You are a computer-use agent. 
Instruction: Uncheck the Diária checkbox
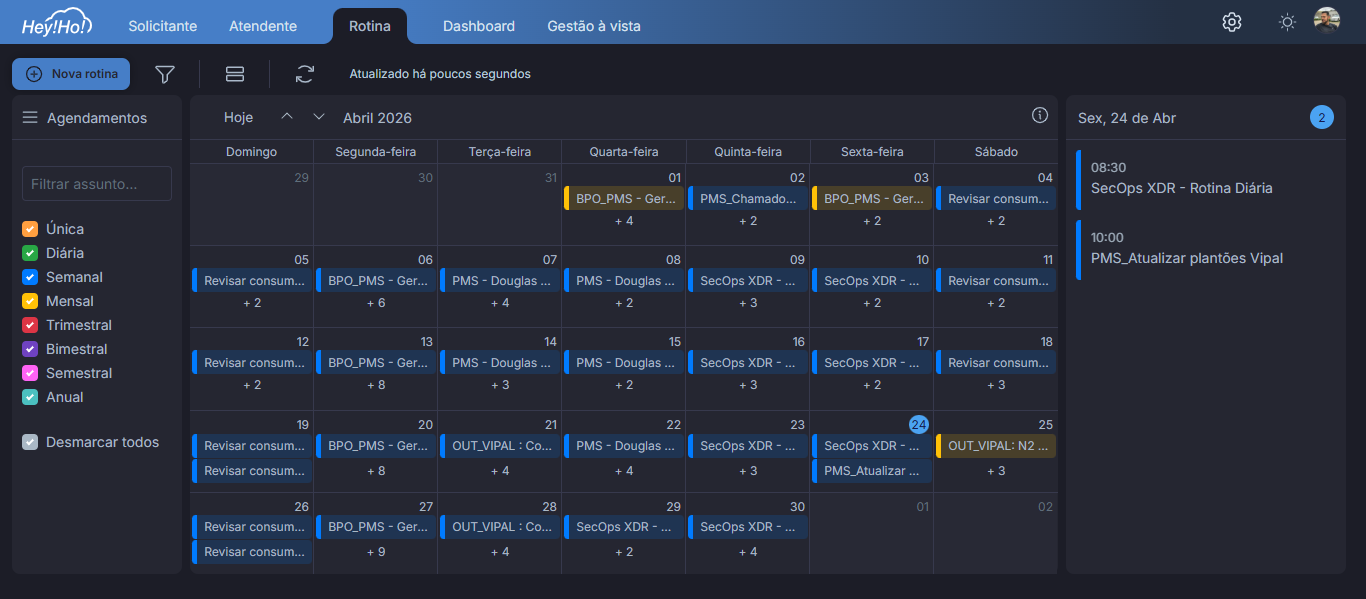30,253
